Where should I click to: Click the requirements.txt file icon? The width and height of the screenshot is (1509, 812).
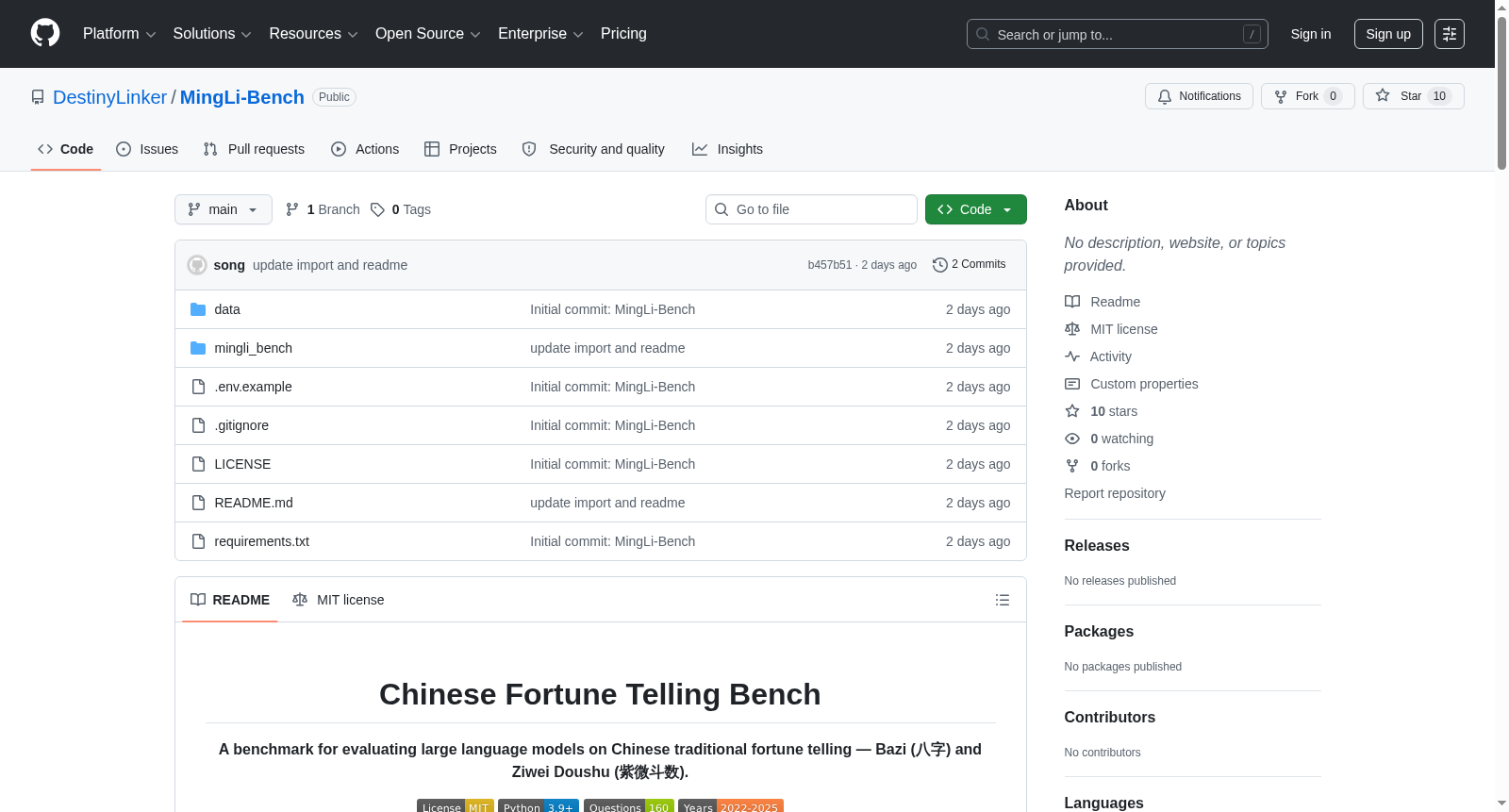pyautogui.click(x=198, y=541)
